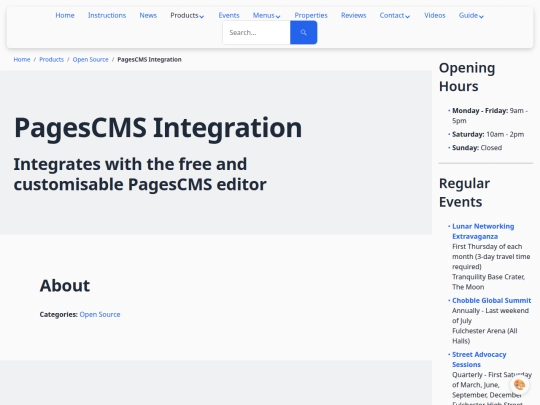Open the Reviews nav item

pyautogui.click(x=353, y=15)
